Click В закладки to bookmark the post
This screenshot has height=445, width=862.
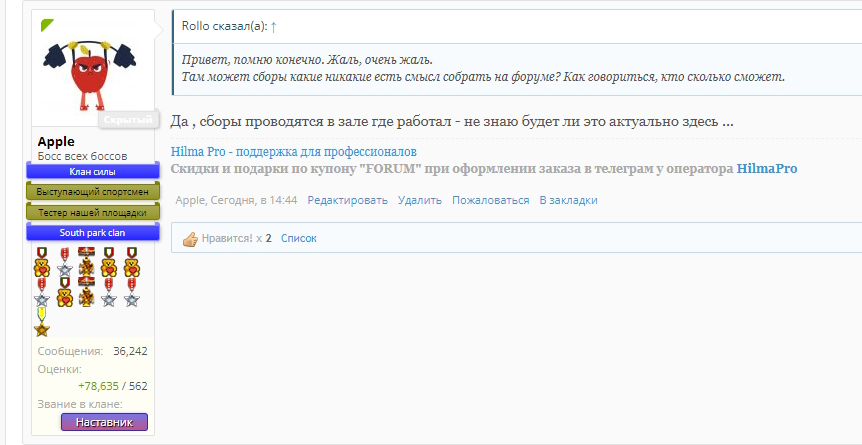pyautogui.click(x=568, y=200)
